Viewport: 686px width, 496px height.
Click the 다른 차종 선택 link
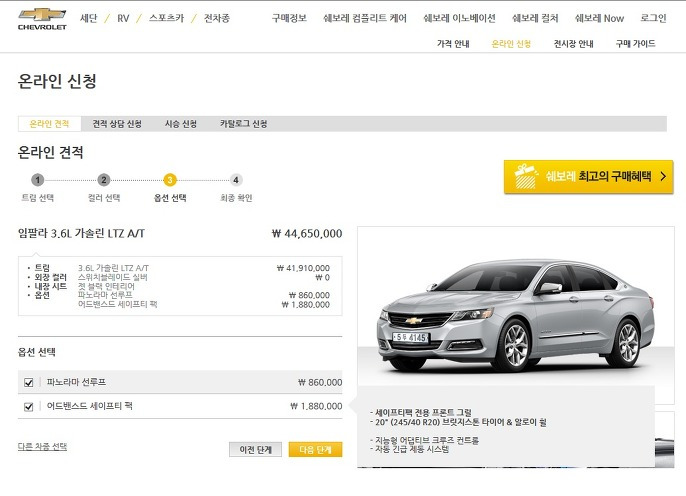[42, 447]
